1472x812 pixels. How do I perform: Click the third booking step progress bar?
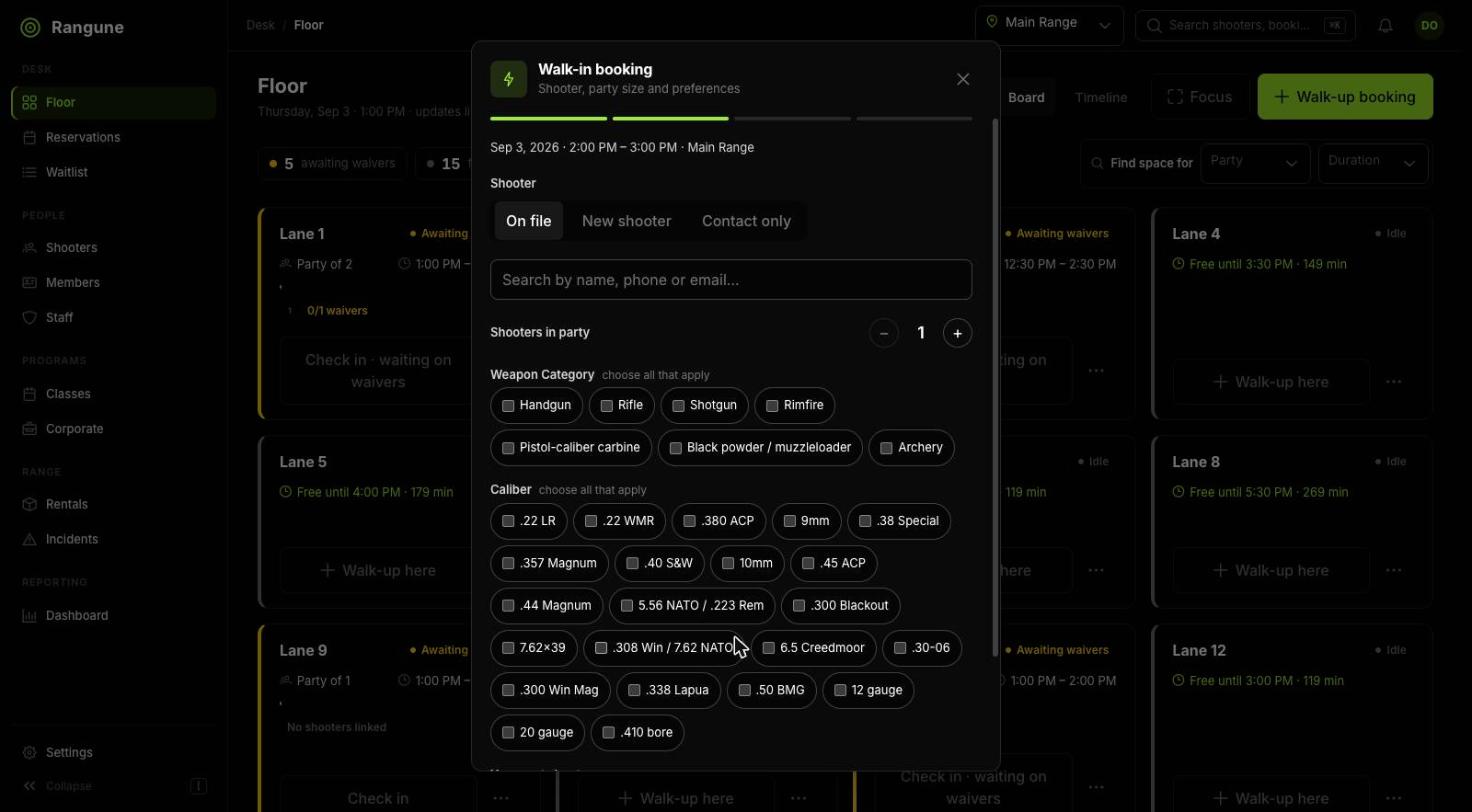(792, 119)
